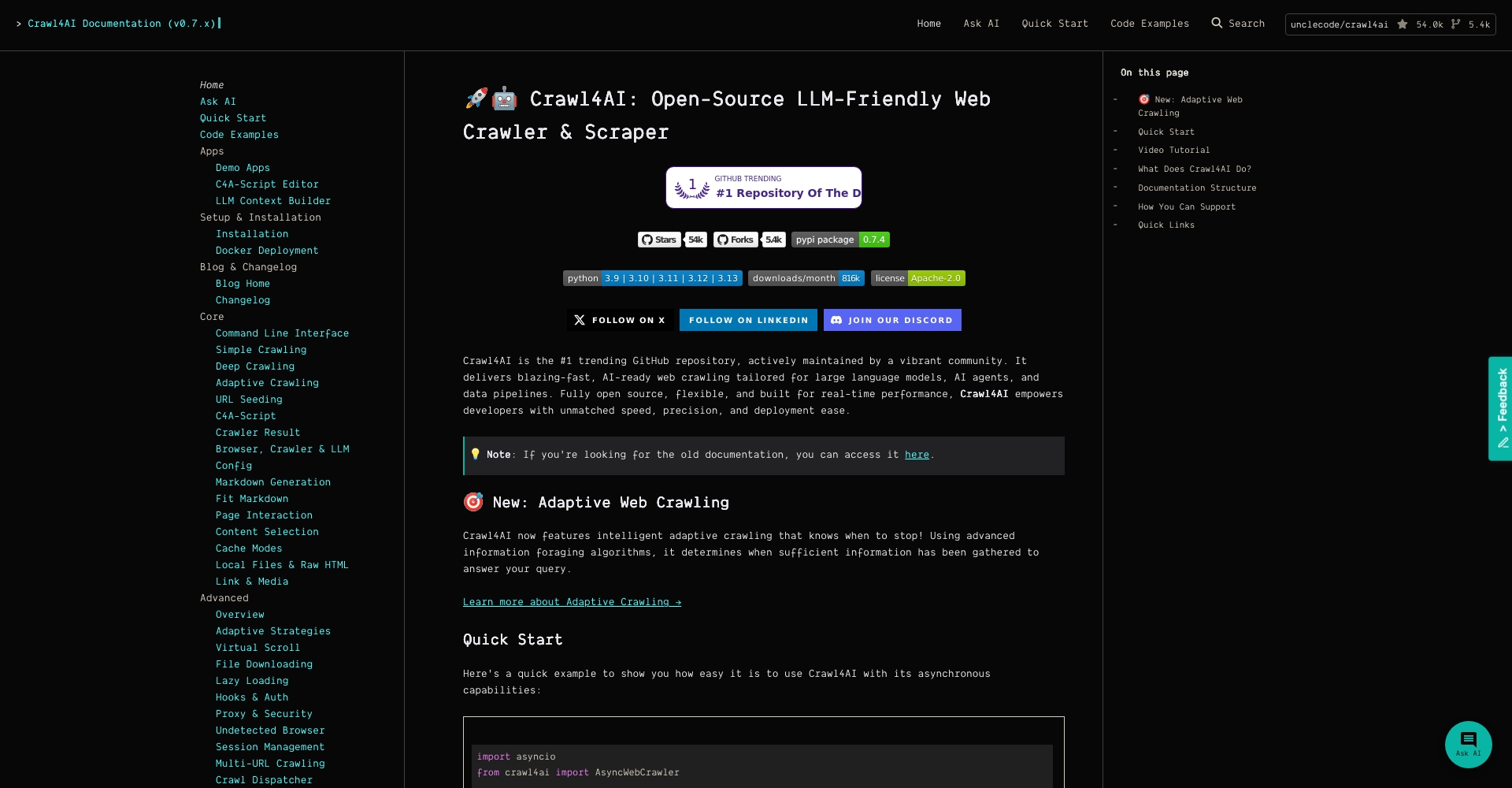The image size is (1512, 788).
Task: Click Follow on LinkedIn button
Action: click(x=748, y=320)
